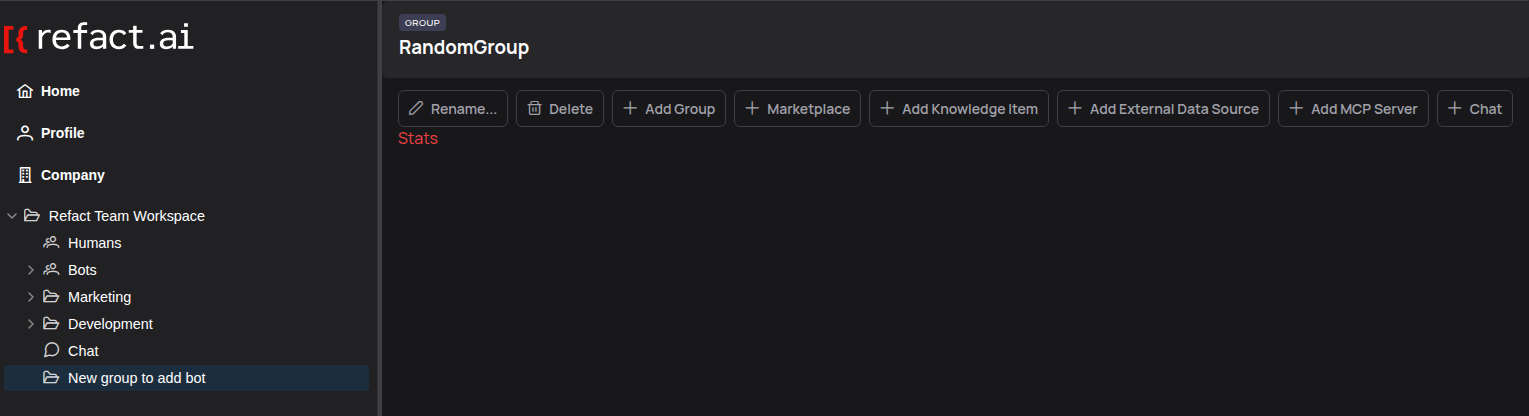Image resolution: width=1529 pixels, height=416 pixels.
Task: Collapse the Refact Team Workspace tree
Action: coord(12,216)
